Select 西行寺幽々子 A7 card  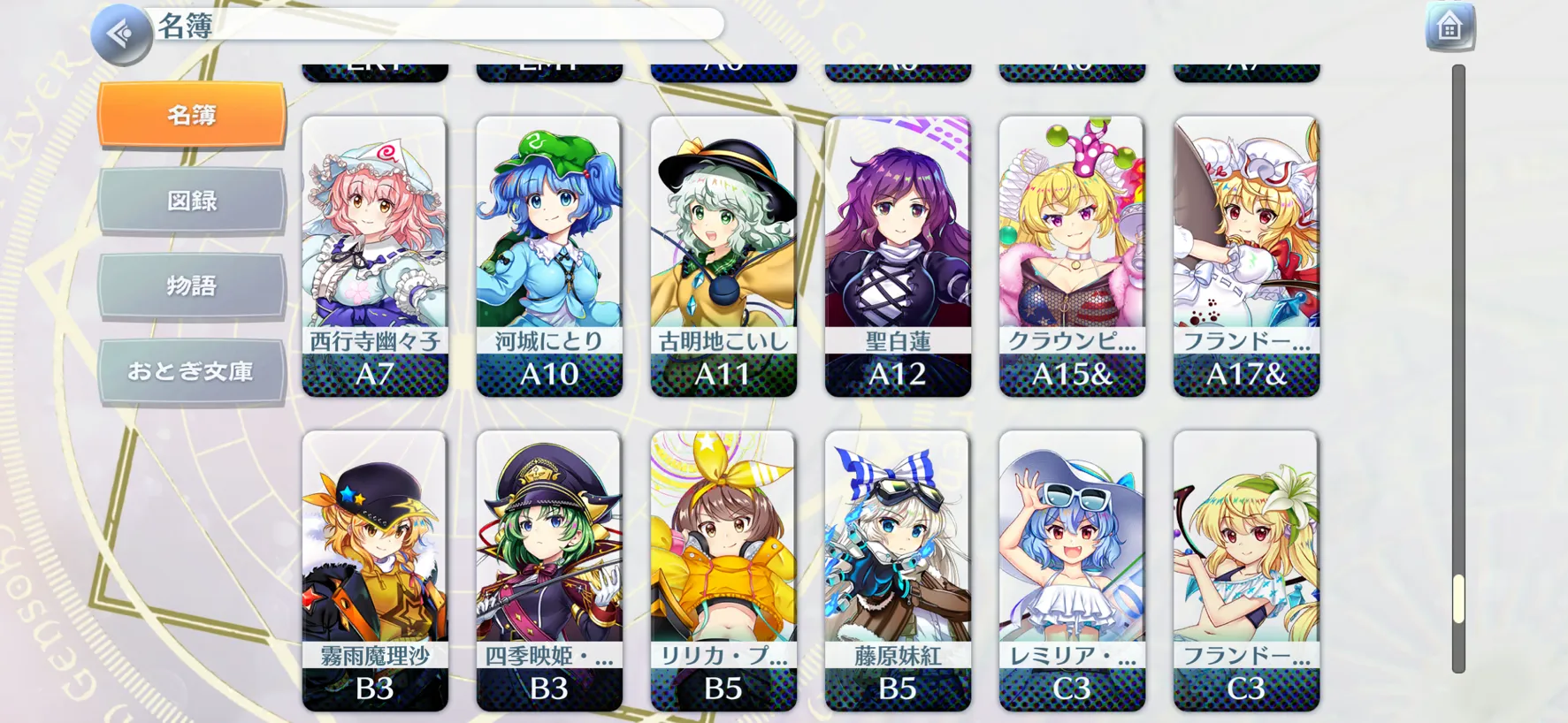[375, 256]
